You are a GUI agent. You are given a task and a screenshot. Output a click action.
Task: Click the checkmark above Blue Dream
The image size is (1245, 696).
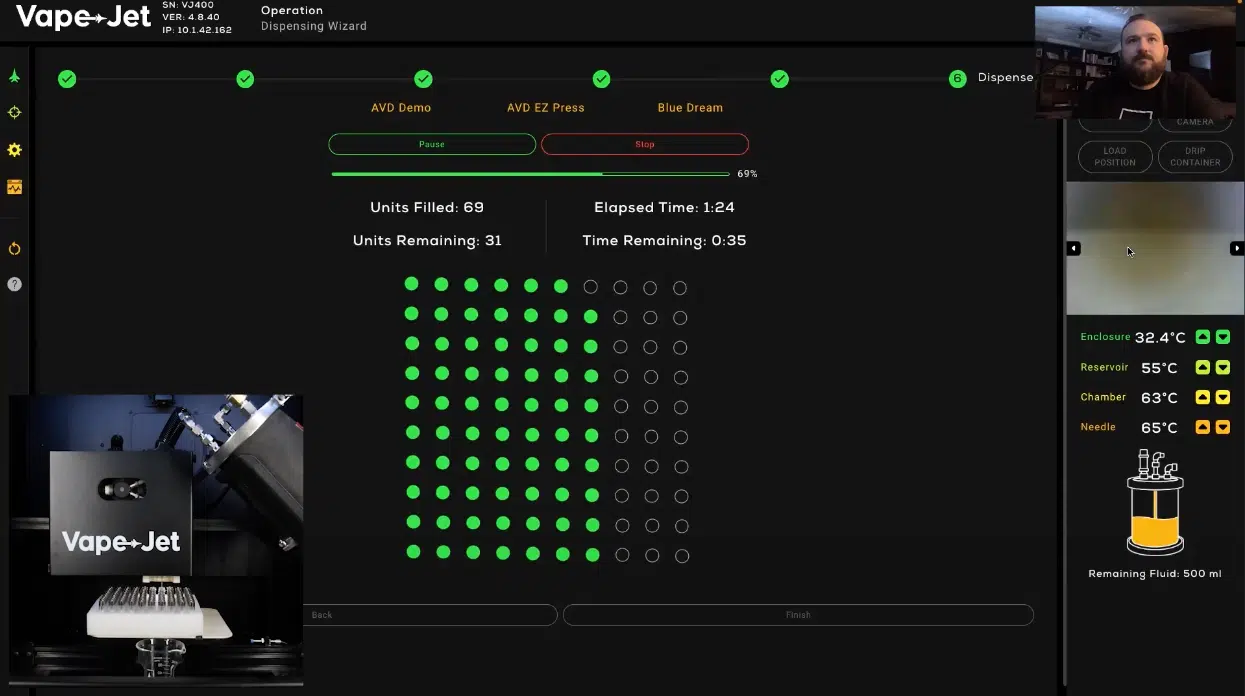pyautogui.click(x=779, y=79)
